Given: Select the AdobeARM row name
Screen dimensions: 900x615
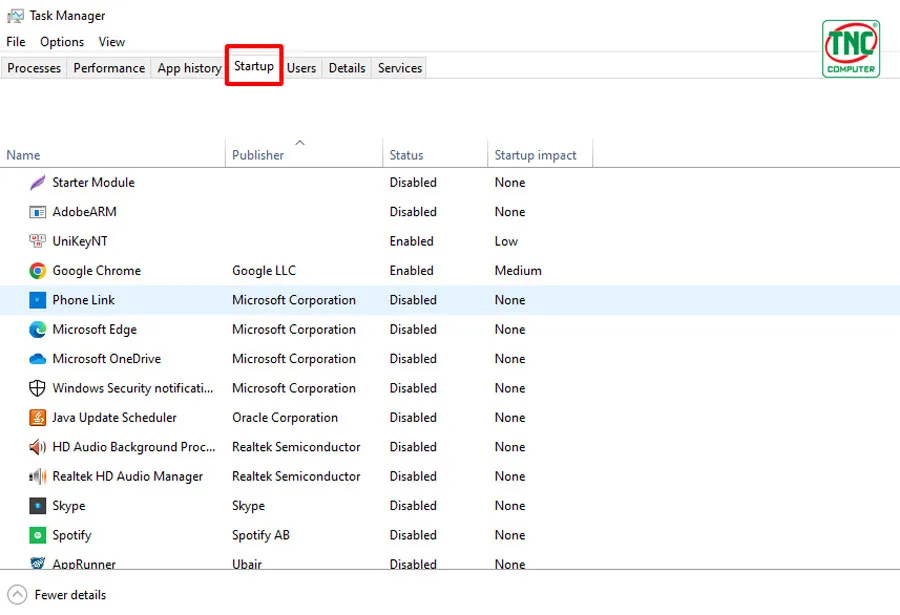Looking at the screenshot, I should click(x=84, y=212).
